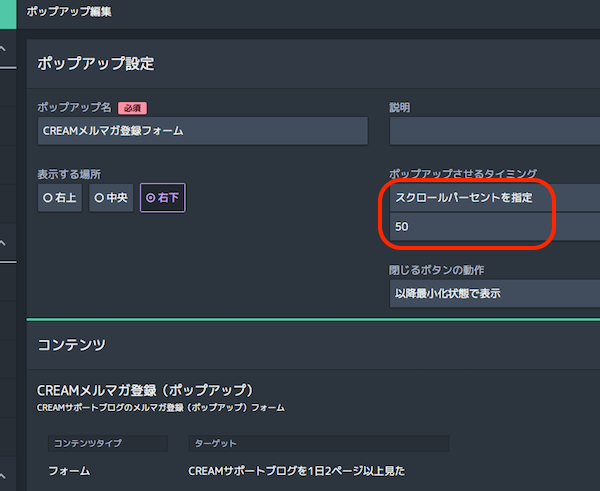
Task: Click the CREAMサポートブログを1日2ページ以上見た target cell
Action: [297, 471]
